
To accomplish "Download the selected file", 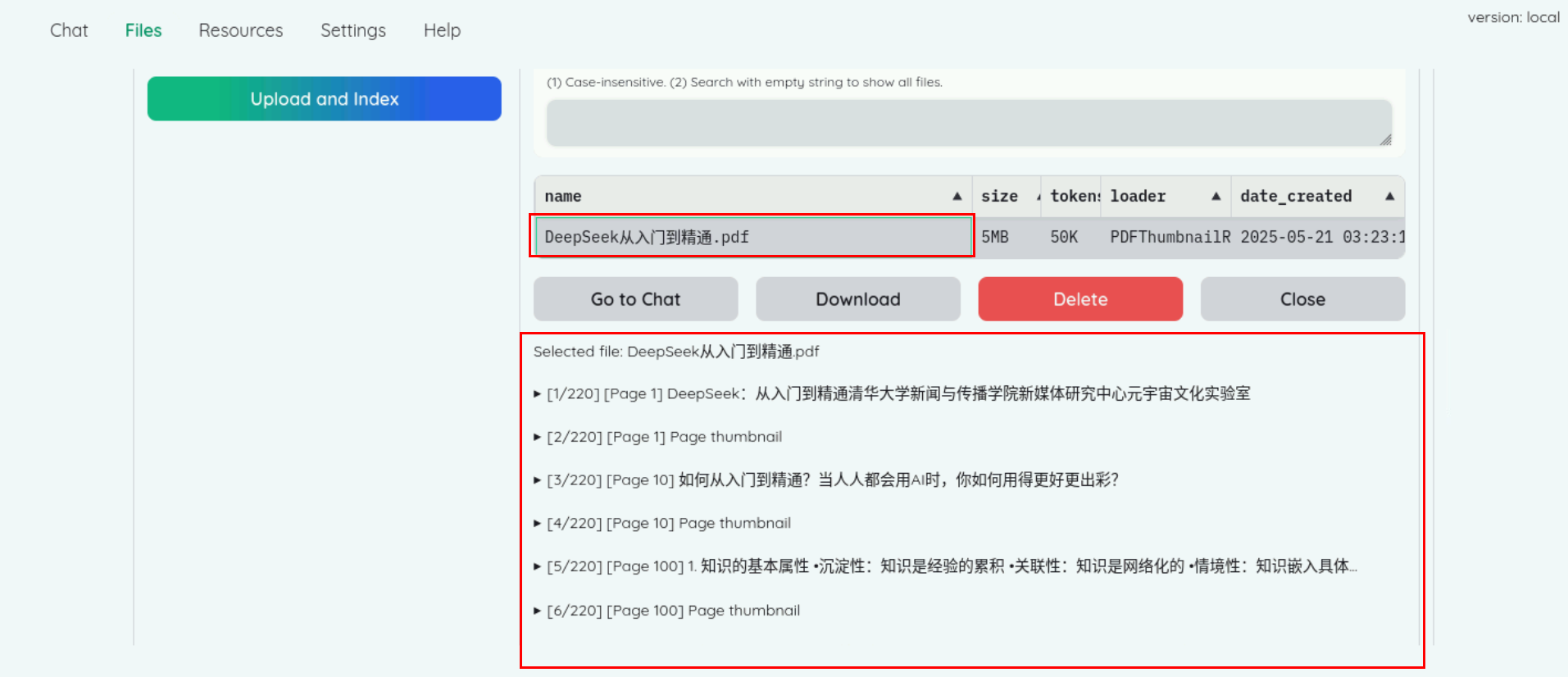I will point(858,299).
